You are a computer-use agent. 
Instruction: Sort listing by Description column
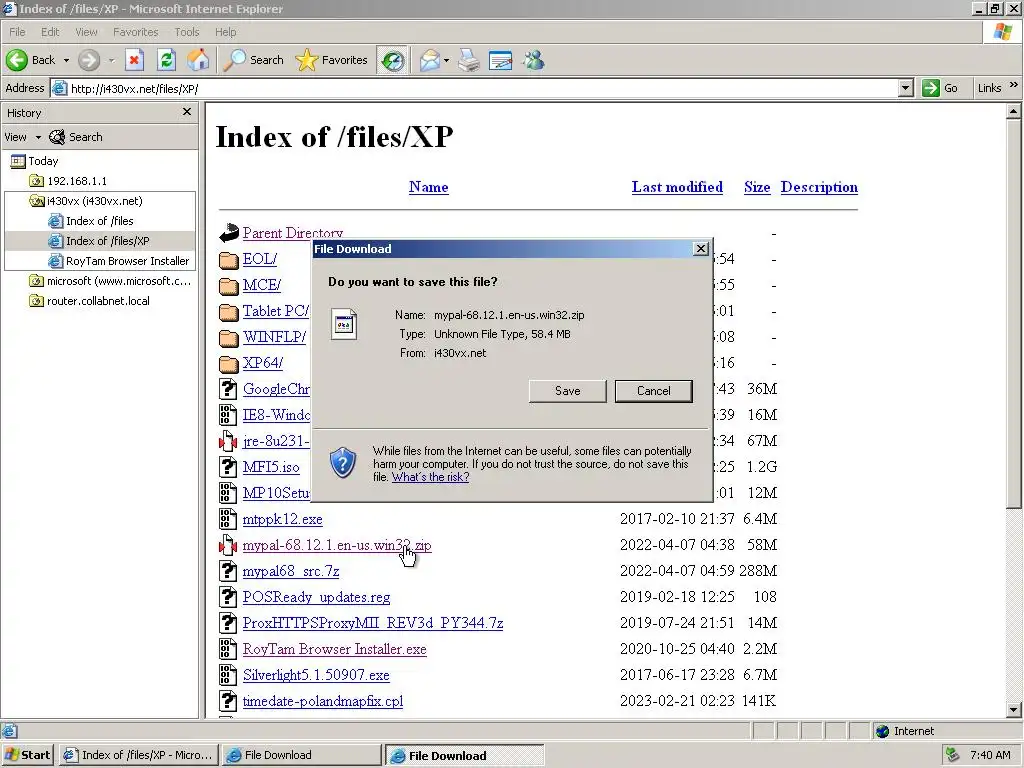819,187
